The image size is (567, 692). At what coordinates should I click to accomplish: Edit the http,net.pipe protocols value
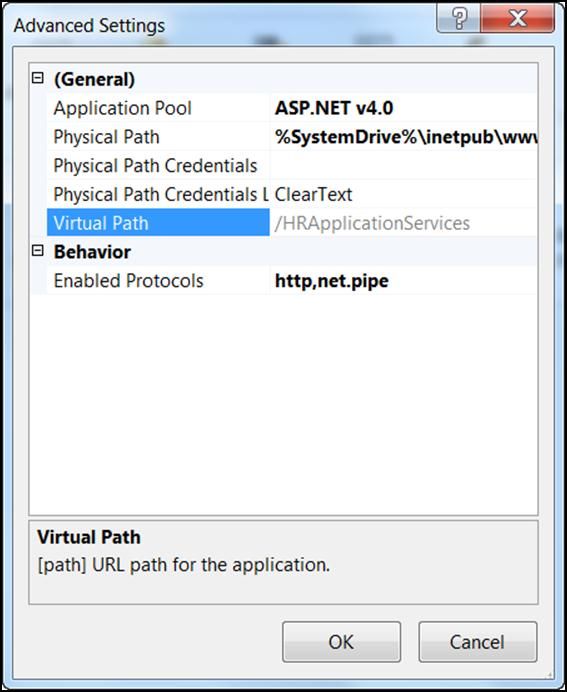[x=403, y=280]
